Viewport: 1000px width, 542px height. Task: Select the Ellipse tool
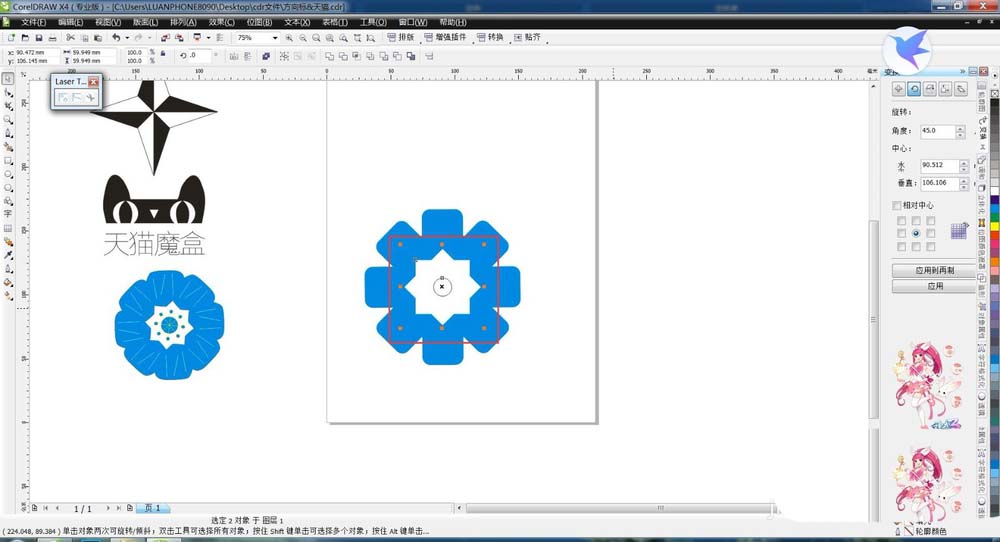click(x=8, y=173)
